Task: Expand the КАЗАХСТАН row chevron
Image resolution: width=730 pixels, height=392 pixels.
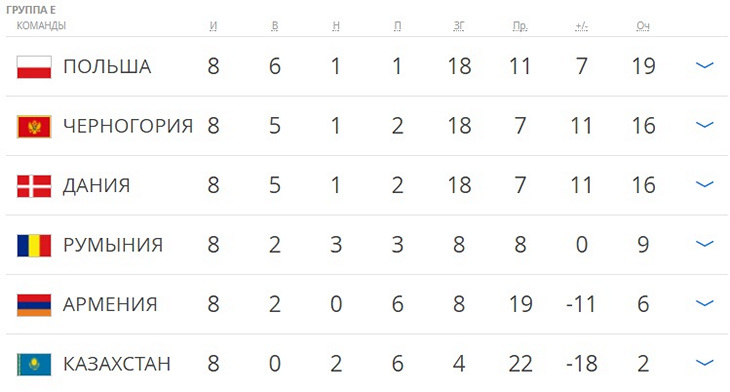Action: pos(704,363)
